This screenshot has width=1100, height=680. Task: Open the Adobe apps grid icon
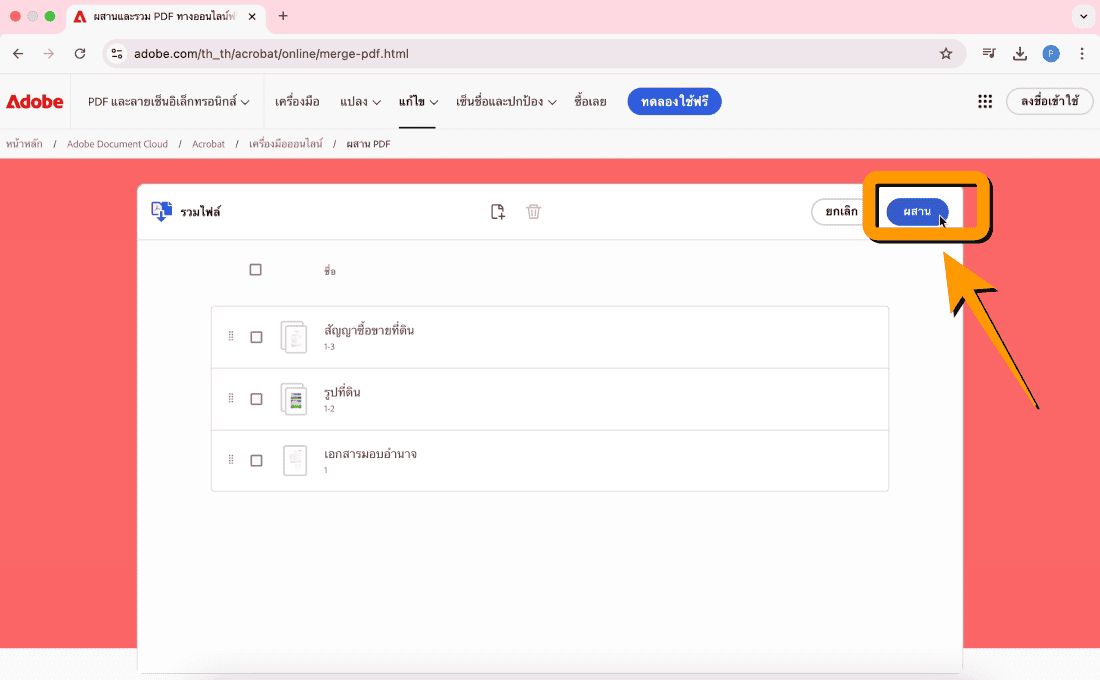pyautogui.click(x=985, y=101)
